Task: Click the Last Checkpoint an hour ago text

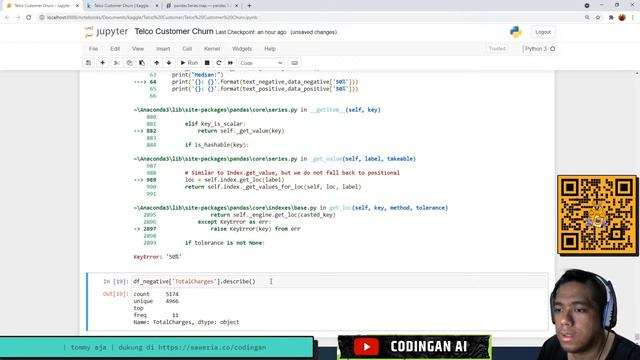Action: pos(251,32)
